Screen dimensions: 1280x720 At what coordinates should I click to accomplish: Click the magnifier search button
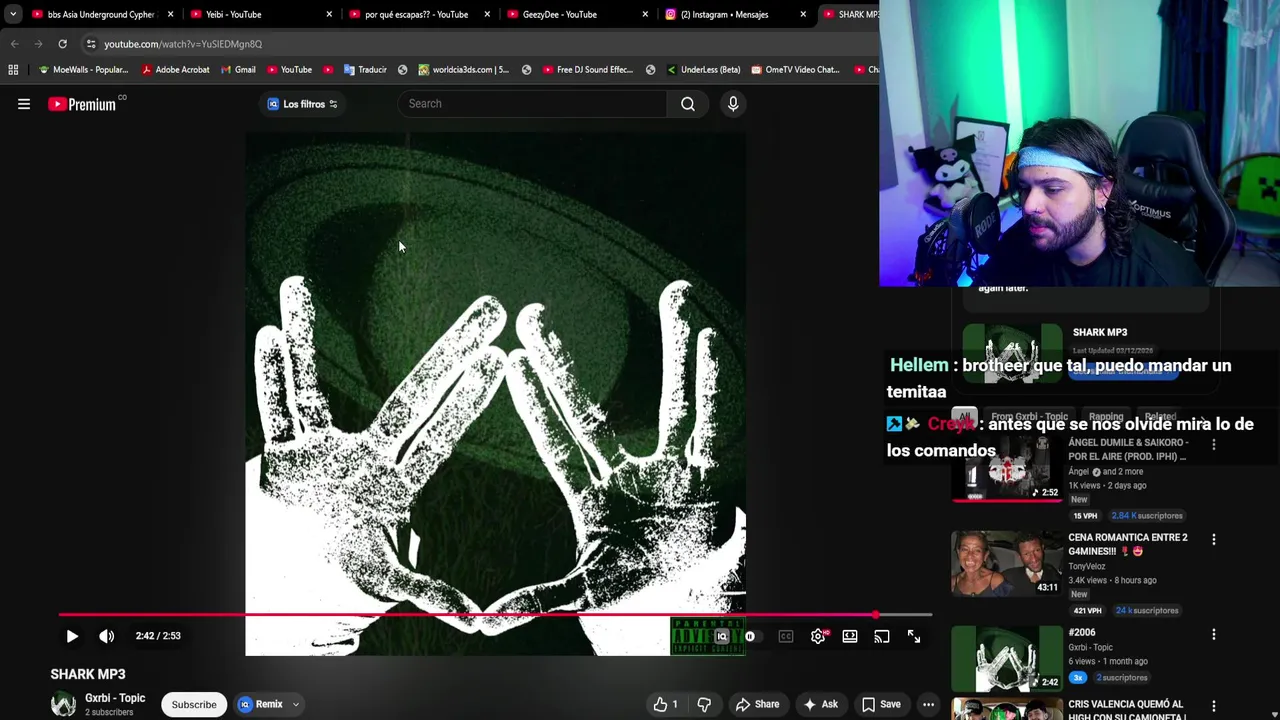688,104
